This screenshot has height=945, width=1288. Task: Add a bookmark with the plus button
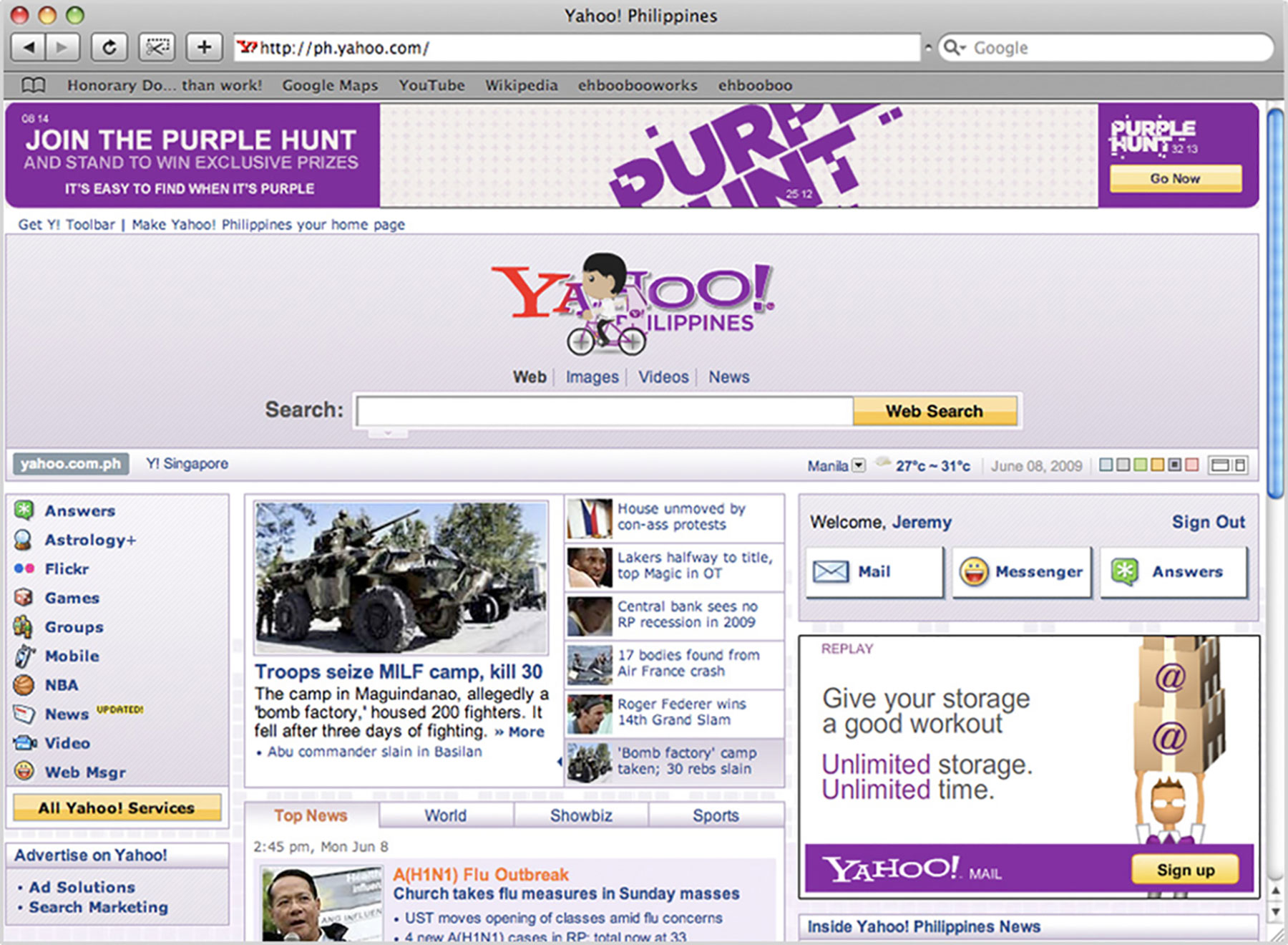[204, 47]
